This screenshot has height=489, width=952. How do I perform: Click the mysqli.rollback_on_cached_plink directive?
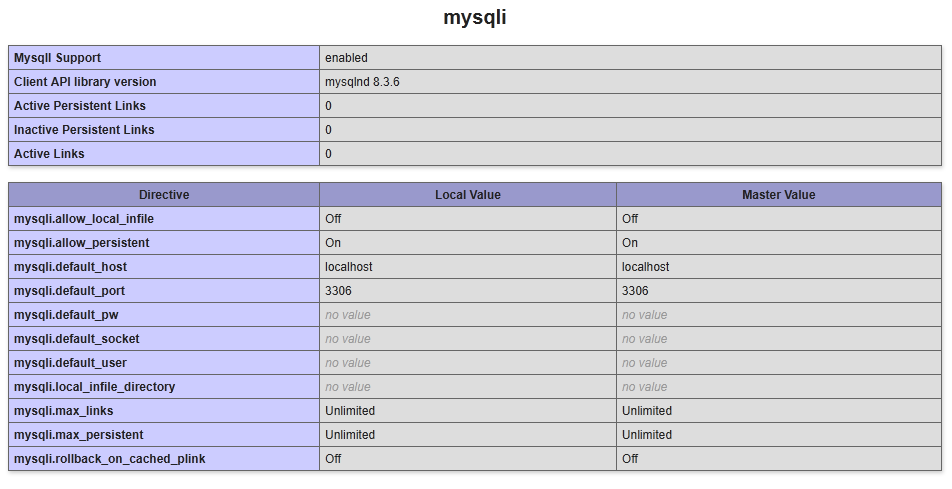110,459
